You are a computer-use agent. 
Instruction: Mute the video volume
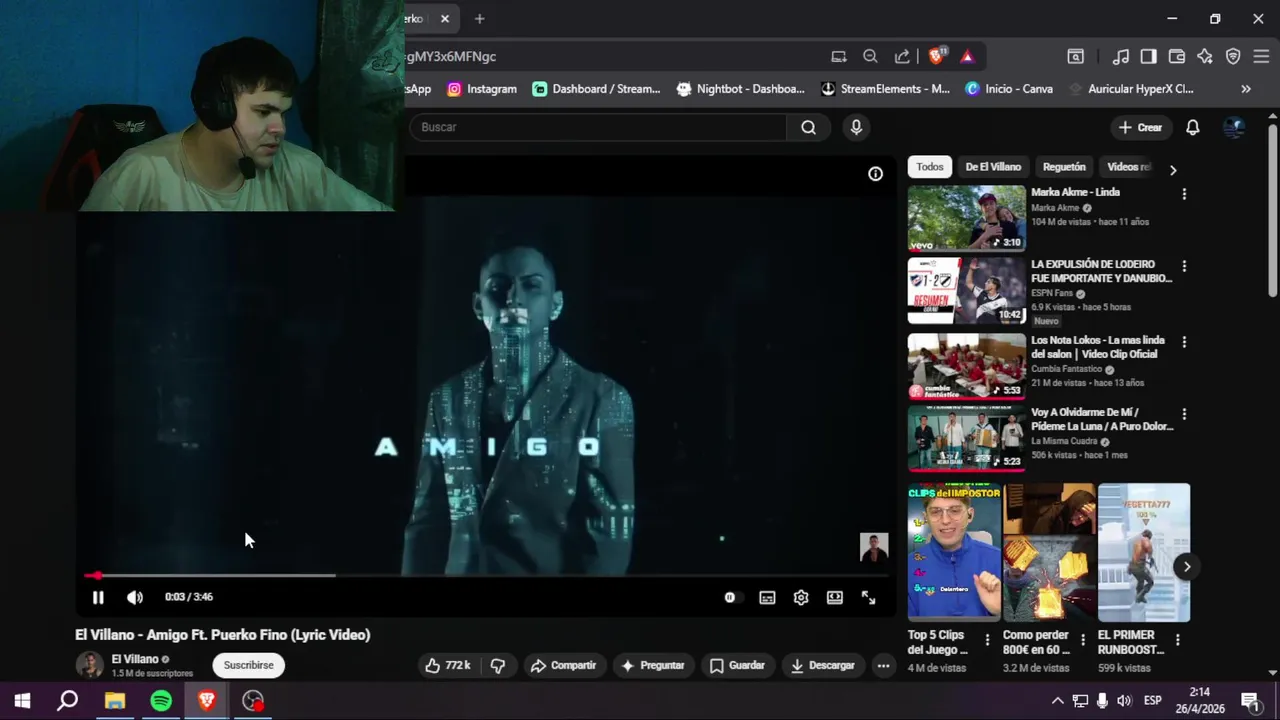[x=135, y=597]
